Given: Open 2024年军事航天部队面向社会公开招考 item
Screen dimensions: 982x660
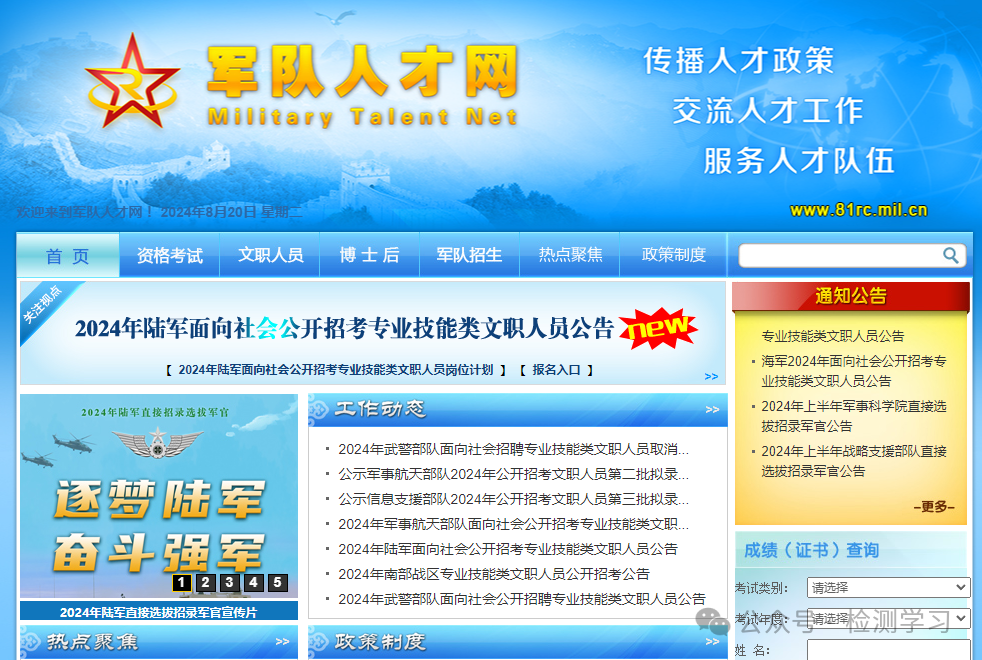Looking at the screenshot, I should [514, 524].
